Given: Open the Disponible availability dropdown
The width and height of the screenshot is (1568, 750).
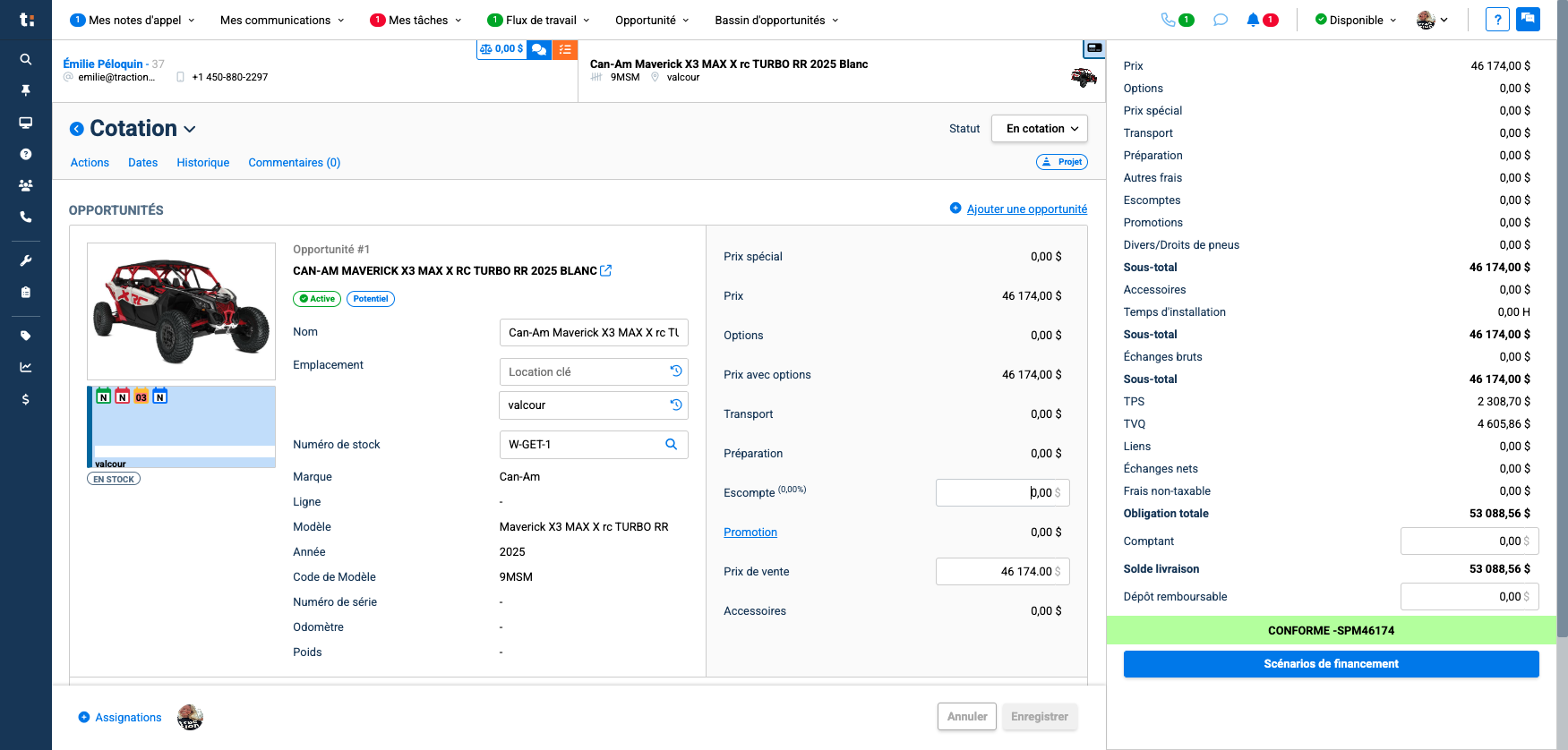Looking at the screenshot, I should click(x=1356, y=20).
